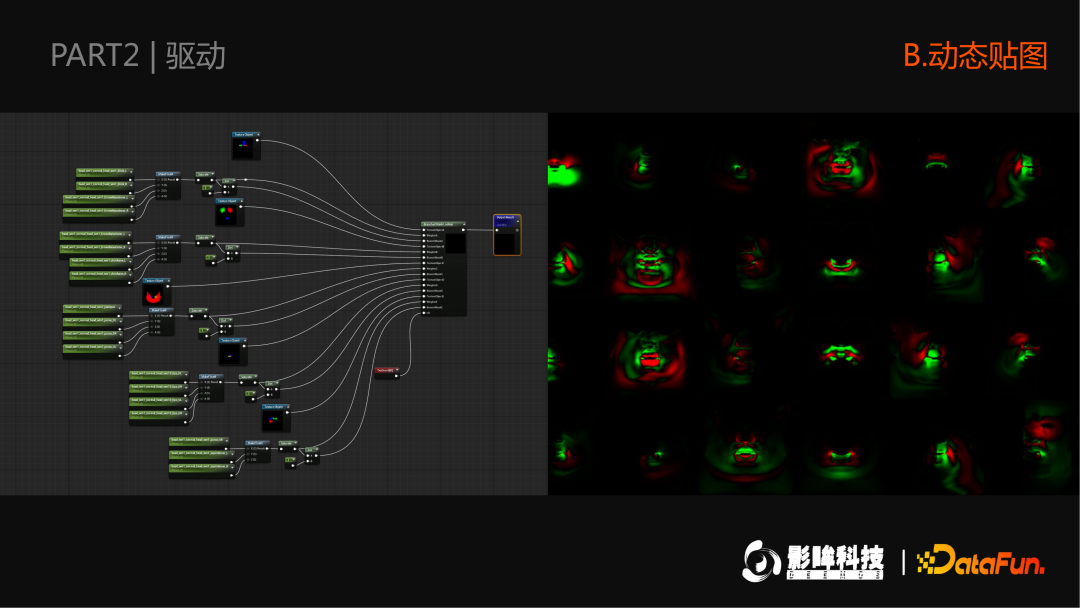Click the Output Result node input pin
Image resolution: width=1080 pixels, height=608 pixels.
pyautogui.click(x=497, y=229)
